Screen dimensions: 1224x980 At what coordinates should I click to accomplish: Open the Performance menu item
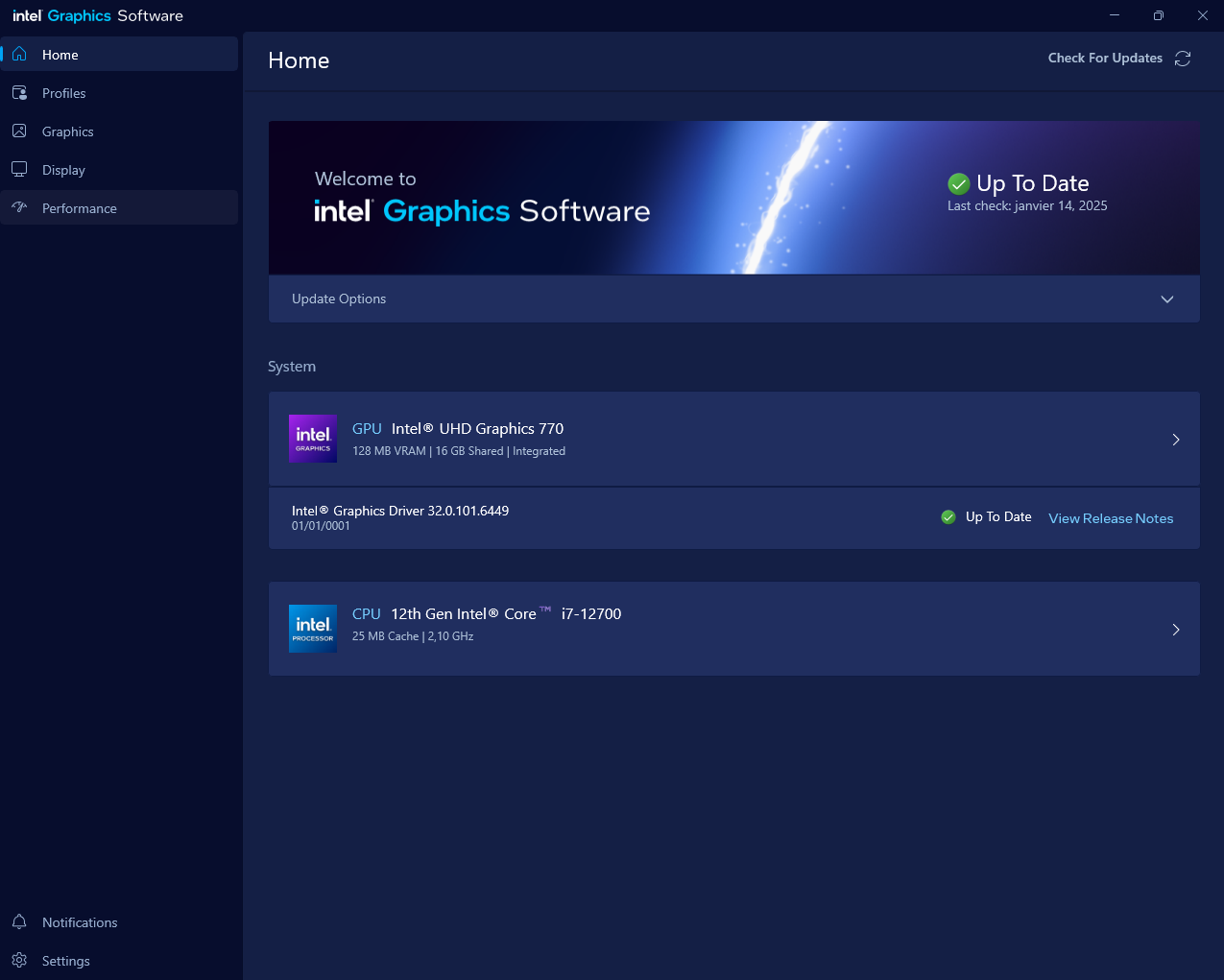(x=80, y=208)
